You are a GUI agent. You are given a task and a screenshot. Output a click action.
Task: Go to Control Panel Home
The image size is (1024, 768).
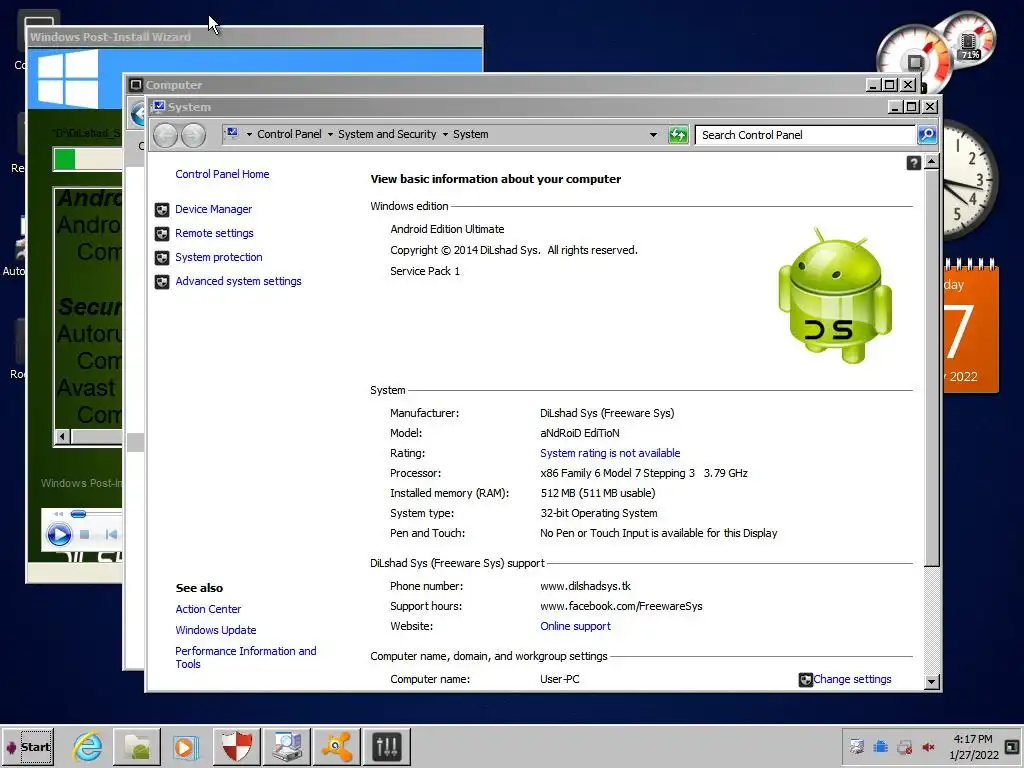(222, 174)
